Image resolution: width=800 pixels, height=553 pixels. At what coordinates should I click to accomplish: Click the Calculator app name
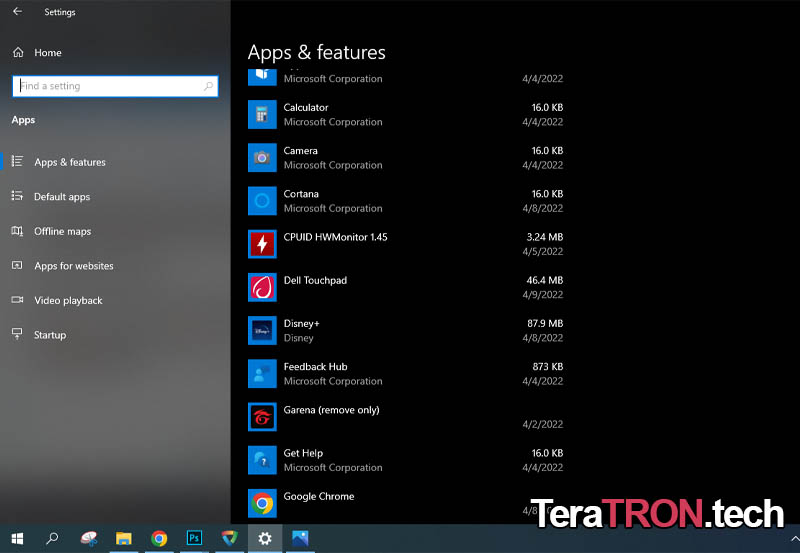pos(306,108)
